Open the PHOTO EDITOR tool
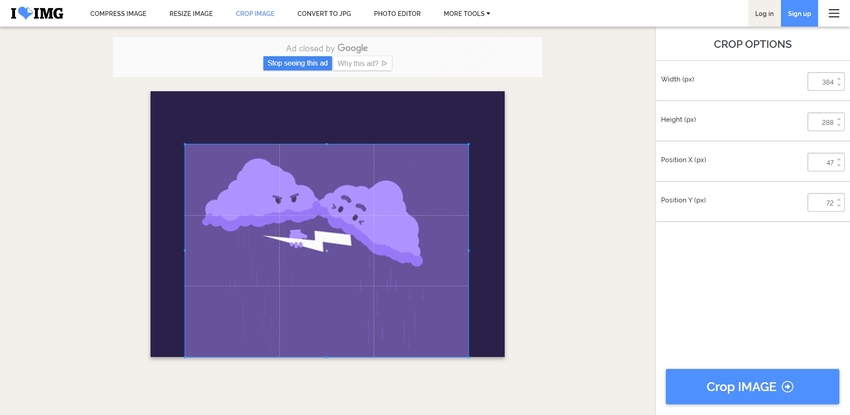850x415 pixels. pyautogui.click(x=397, y=14)
